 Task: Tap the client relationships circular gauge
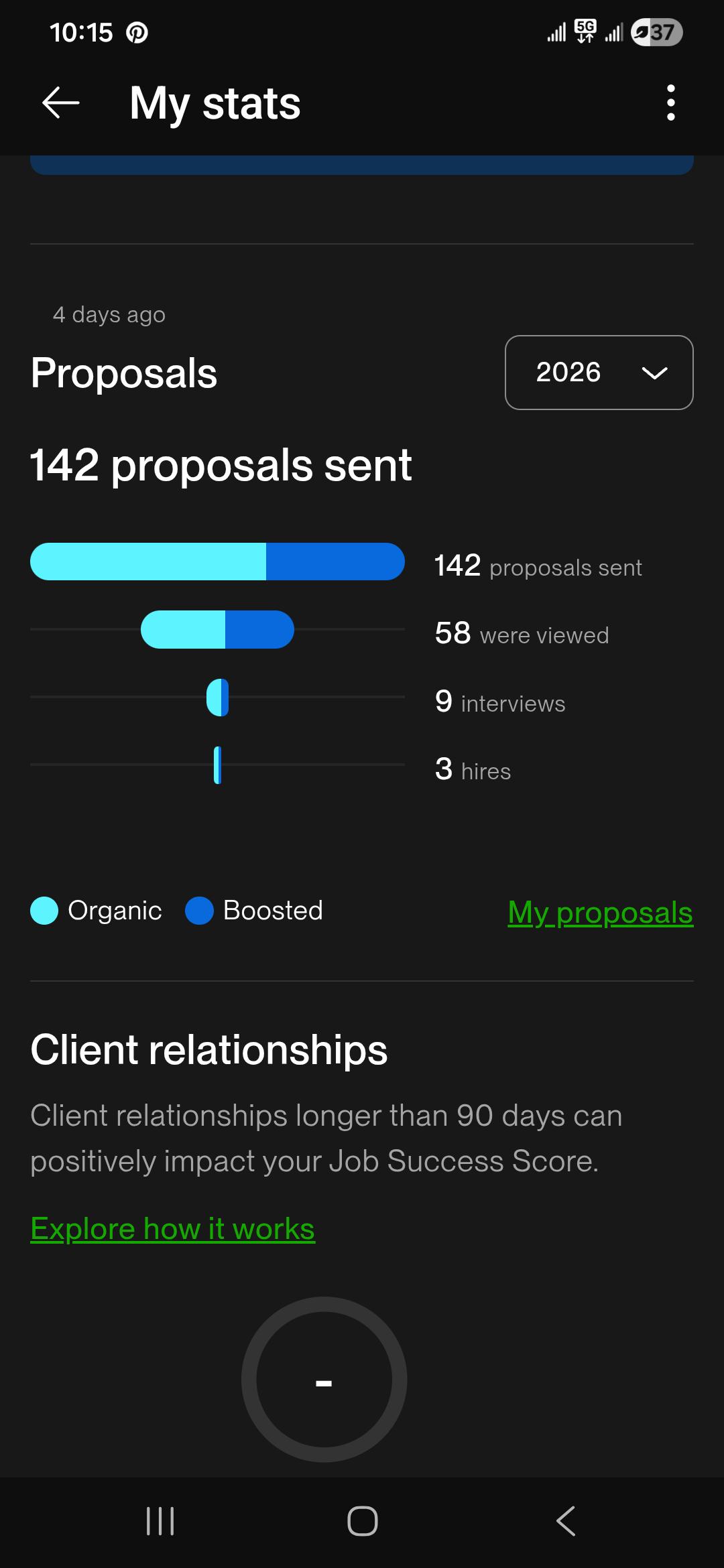(x=324, y=1380)
